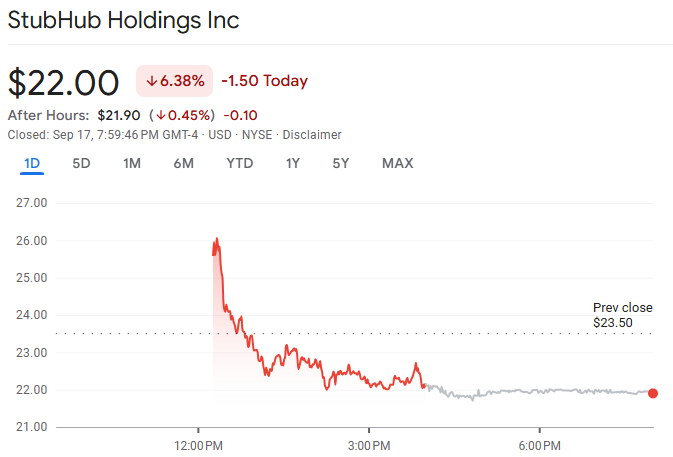View the 1Y price chart
Viewport: 673px width, 457px height.
[292, 163]
